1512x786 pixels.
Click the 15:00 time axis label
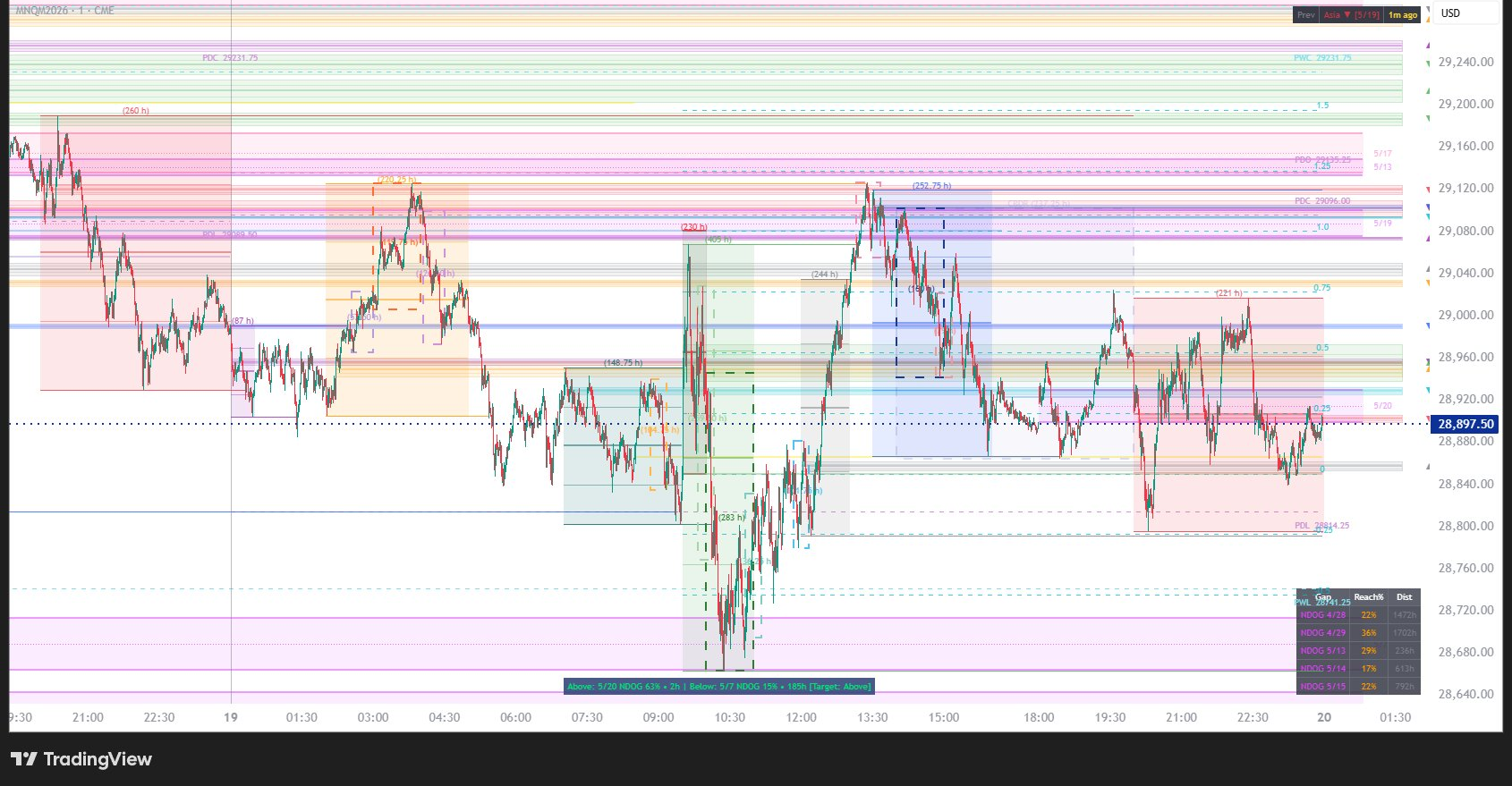(x=944, y=717)
